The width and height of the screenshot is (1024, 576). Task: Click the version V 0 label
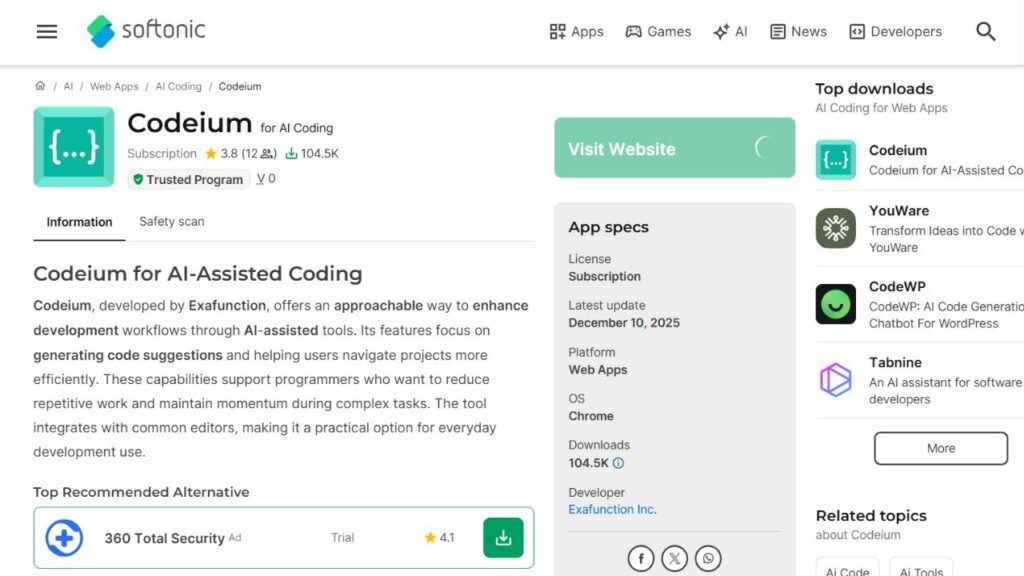point(266,178)
